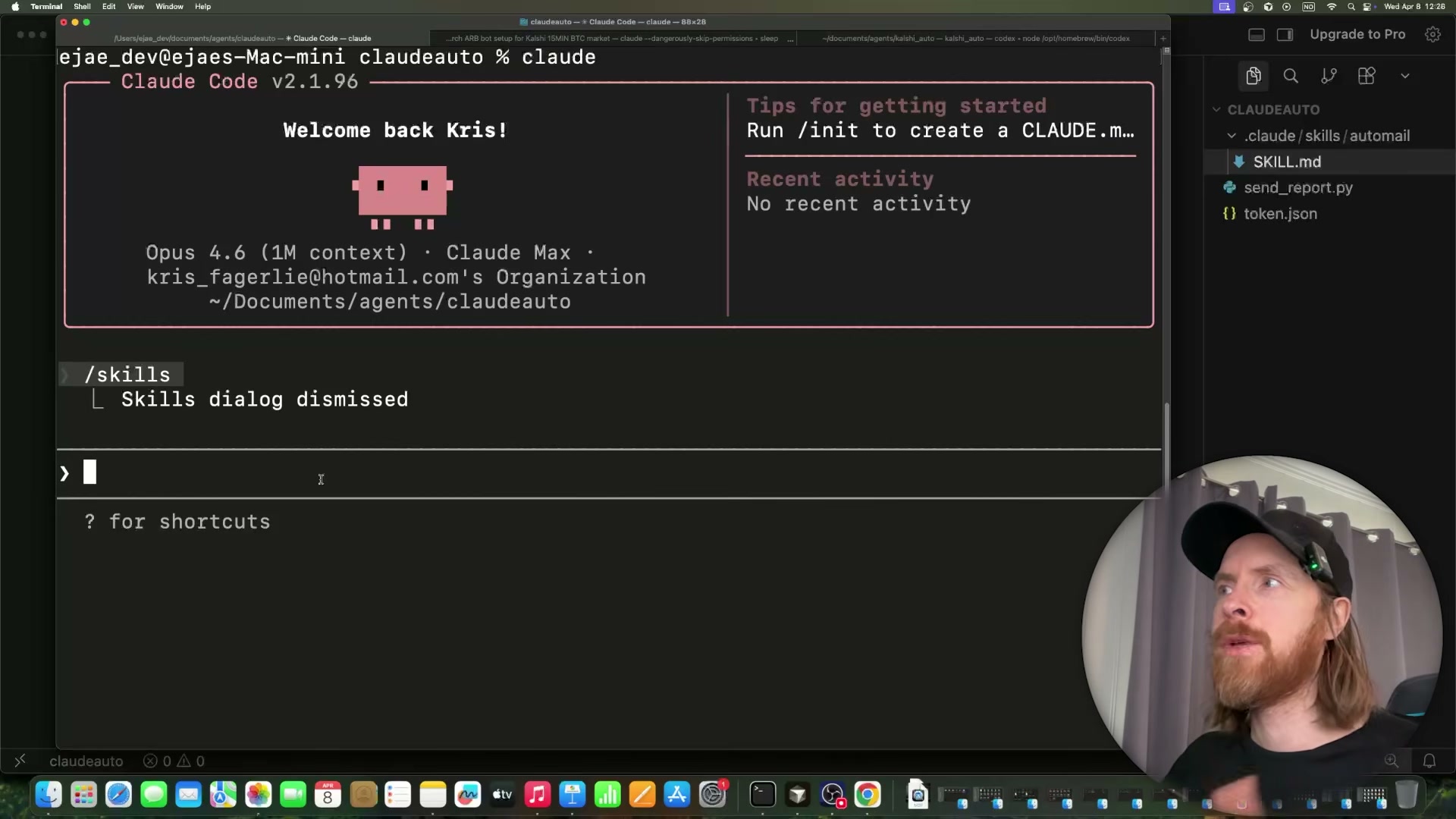Click the cube-shaped menu bar icon

coord(1267,7)
